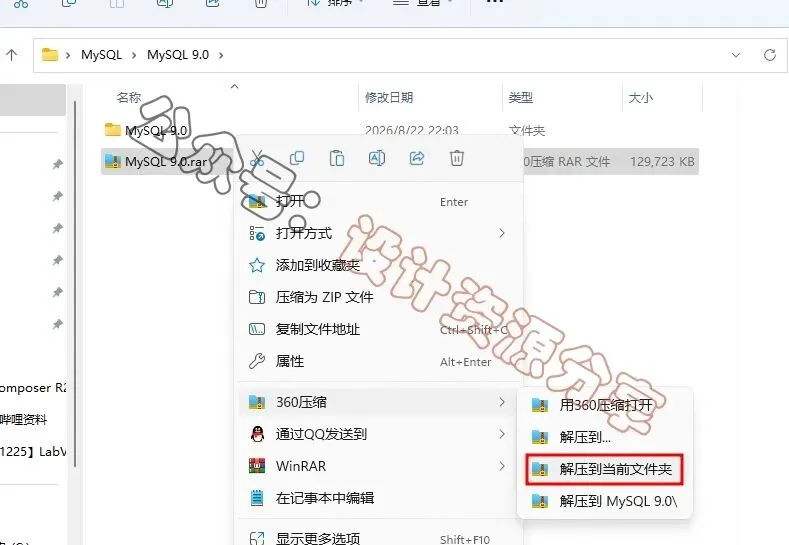
Task: Select 压缩为 ZIP 文件
Action: pyautogui.click(x=380, y=297)
